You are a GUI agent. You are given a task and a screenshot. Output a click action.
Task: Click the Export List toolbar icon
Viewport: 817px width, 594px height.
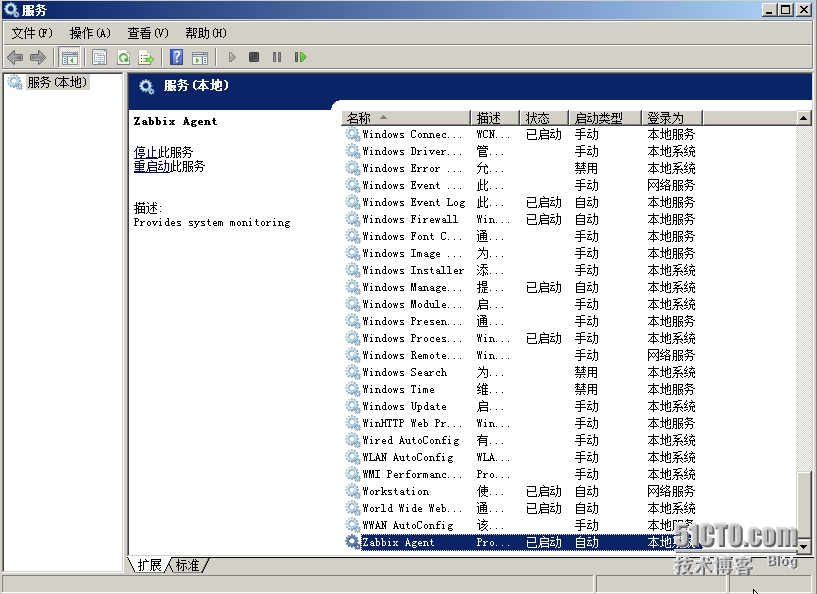[x=146, y=57]
